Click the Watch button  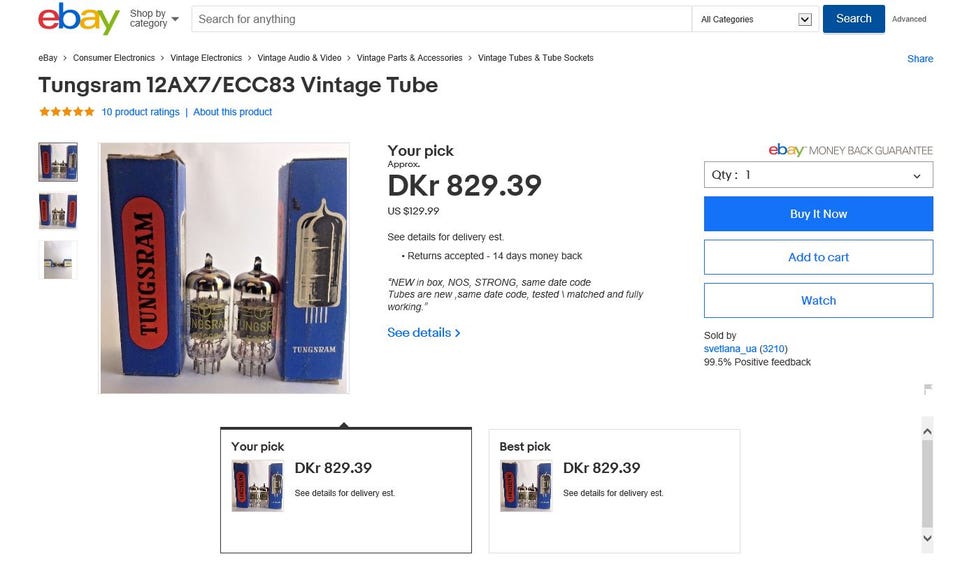click(818, 300)
